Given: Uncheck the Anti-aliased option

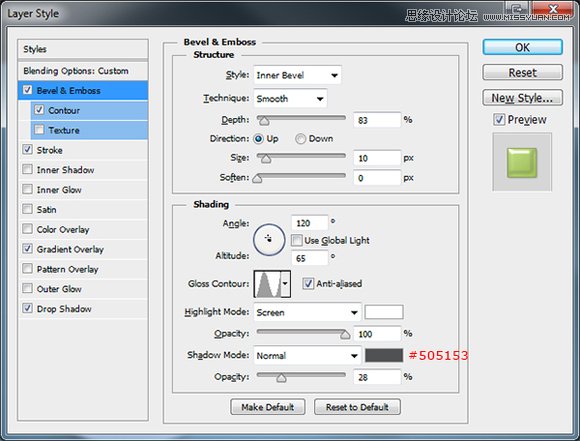Looking at the screenshot, I should point(308,284).
